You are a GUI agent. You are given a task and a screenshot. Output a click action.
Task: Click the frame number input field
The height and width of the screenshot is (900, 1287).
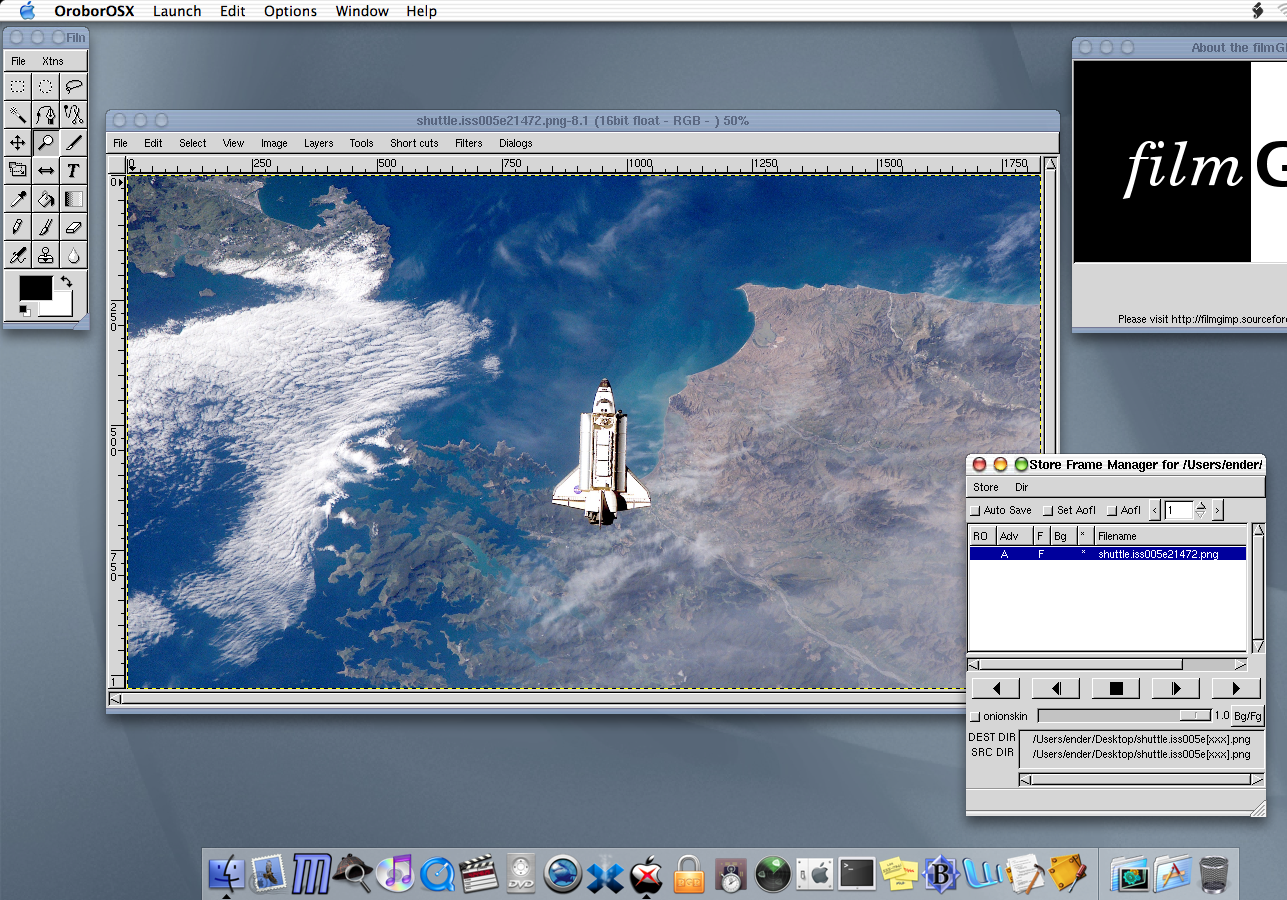coord(1178,510)
